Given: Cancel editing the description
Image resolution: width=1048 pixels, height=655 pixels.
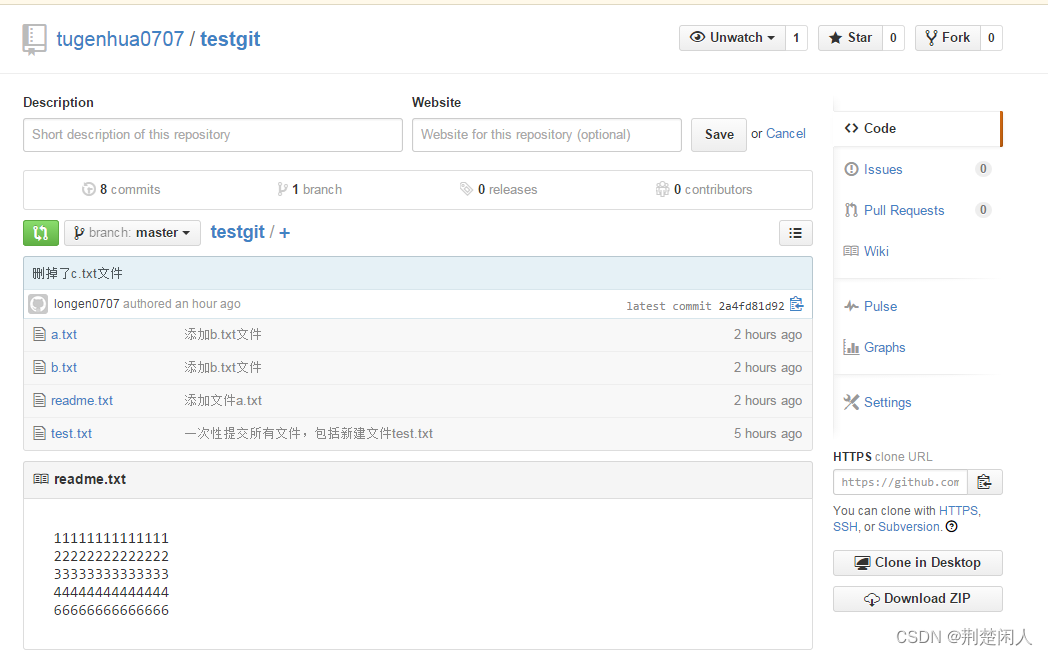Looking at the screenshot, I should (786, 134).
